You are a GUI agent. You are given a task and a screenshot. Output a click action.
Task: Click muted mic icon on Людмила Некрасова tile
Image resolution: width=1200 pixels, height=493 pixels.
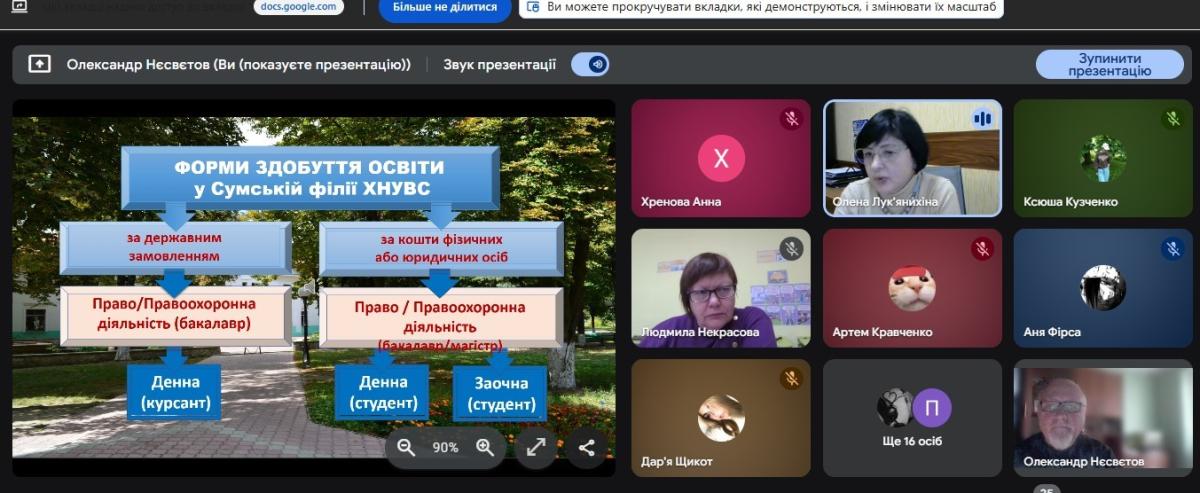point(792,249)
